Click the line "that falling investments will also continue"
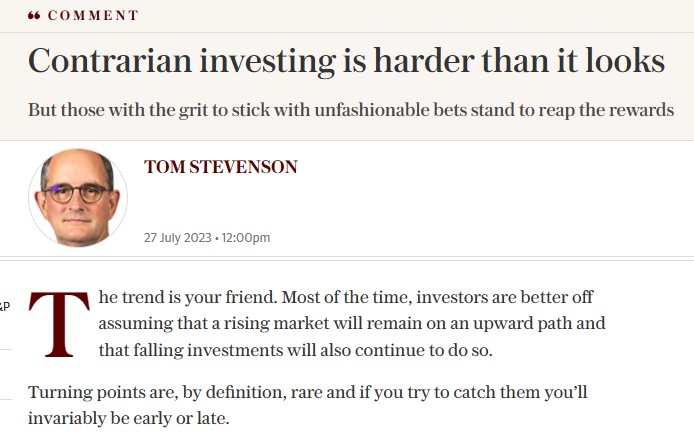The image size is (694, 432). (x=295, y=350)
